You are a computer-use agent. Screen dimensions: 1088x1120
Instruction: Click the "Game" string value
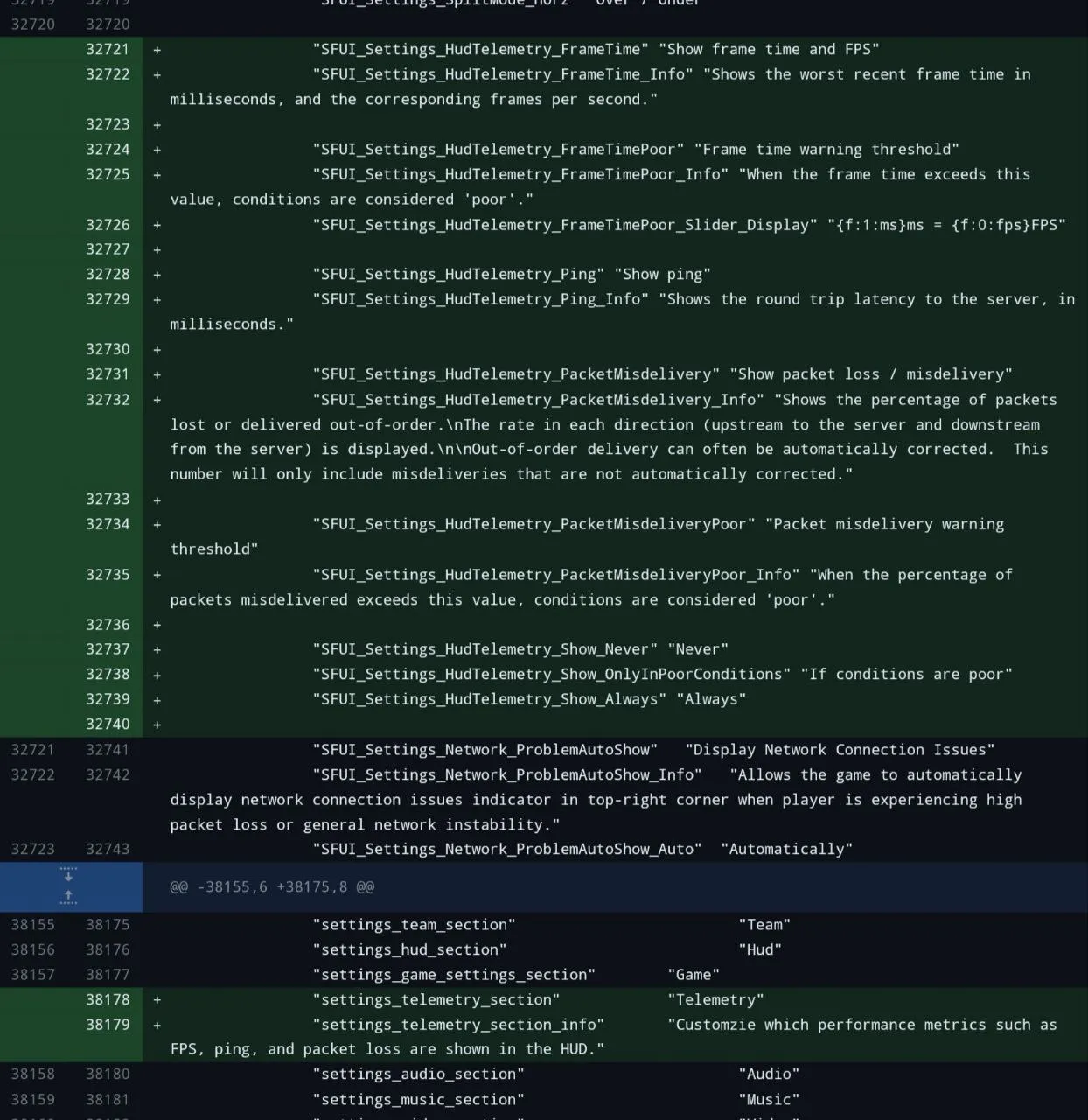pos(694,975)
